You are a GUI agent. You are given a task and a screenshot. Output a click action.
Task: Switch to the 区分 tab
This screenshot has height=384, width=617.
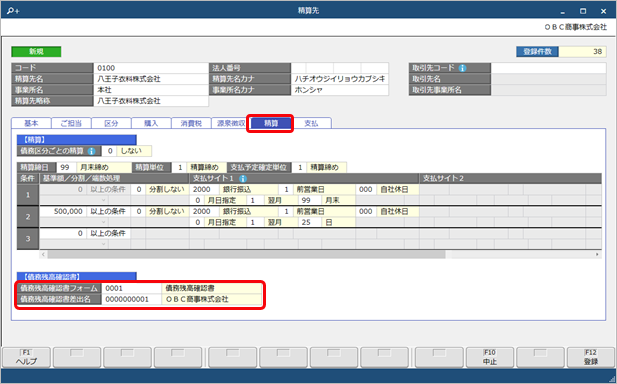pos(111,123)
